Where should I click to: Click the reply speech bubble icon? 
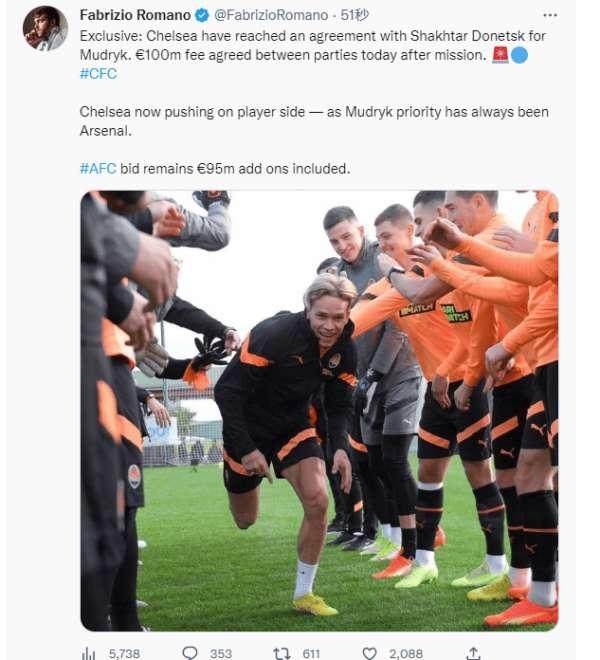point(190,653)
